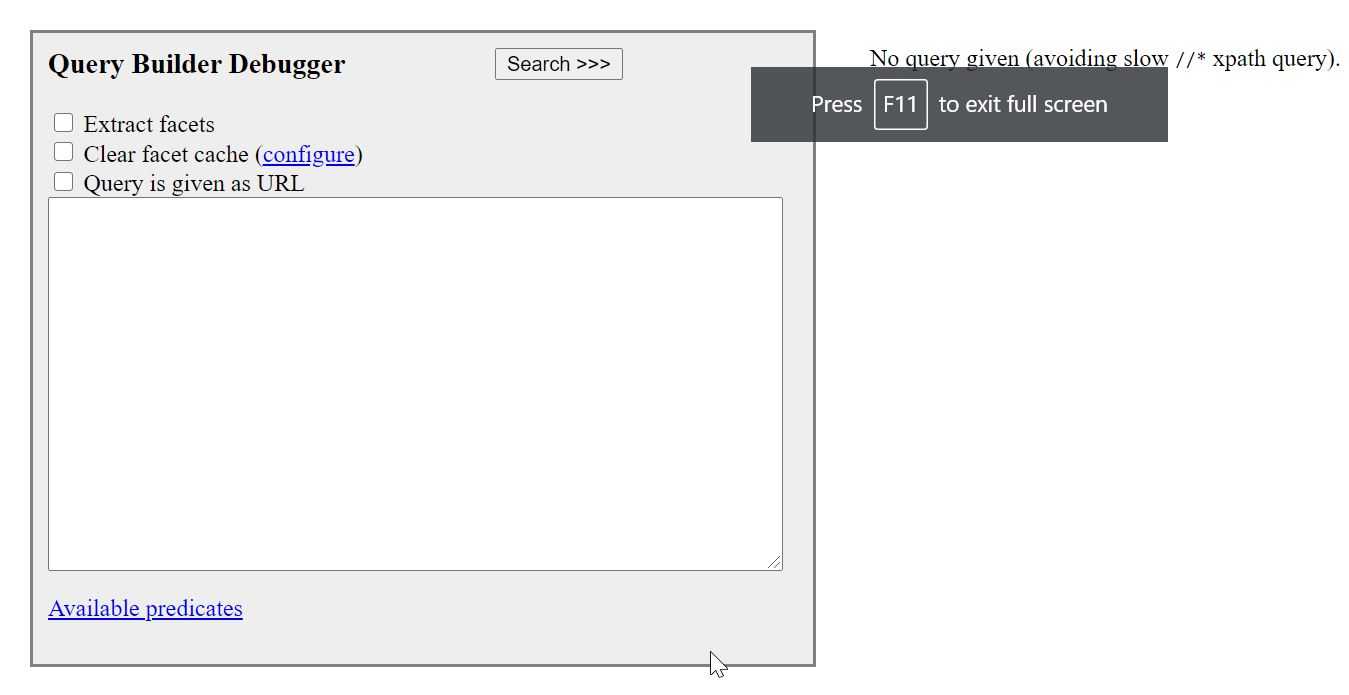This screenshot has width=1349, height=695.
Task: Click the text area resize grip
Action: (x=774, y=563)
